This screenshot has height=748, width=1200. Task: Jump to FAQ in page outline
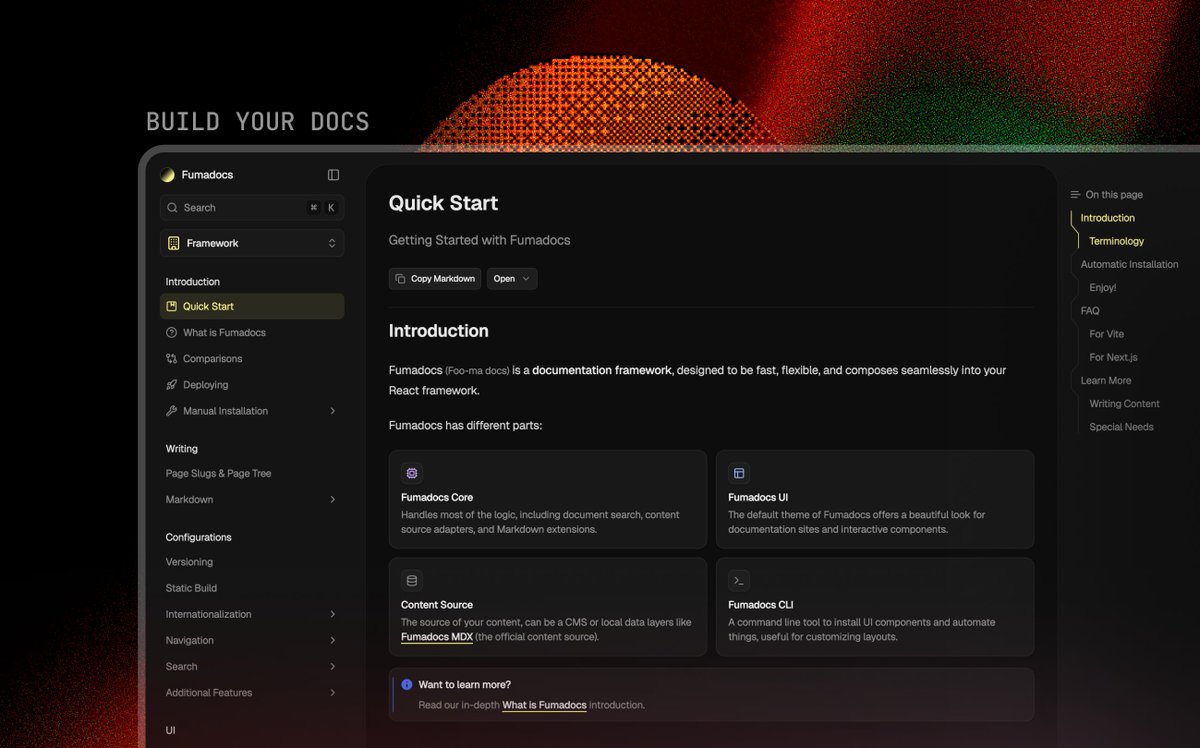click(1090, 311)
